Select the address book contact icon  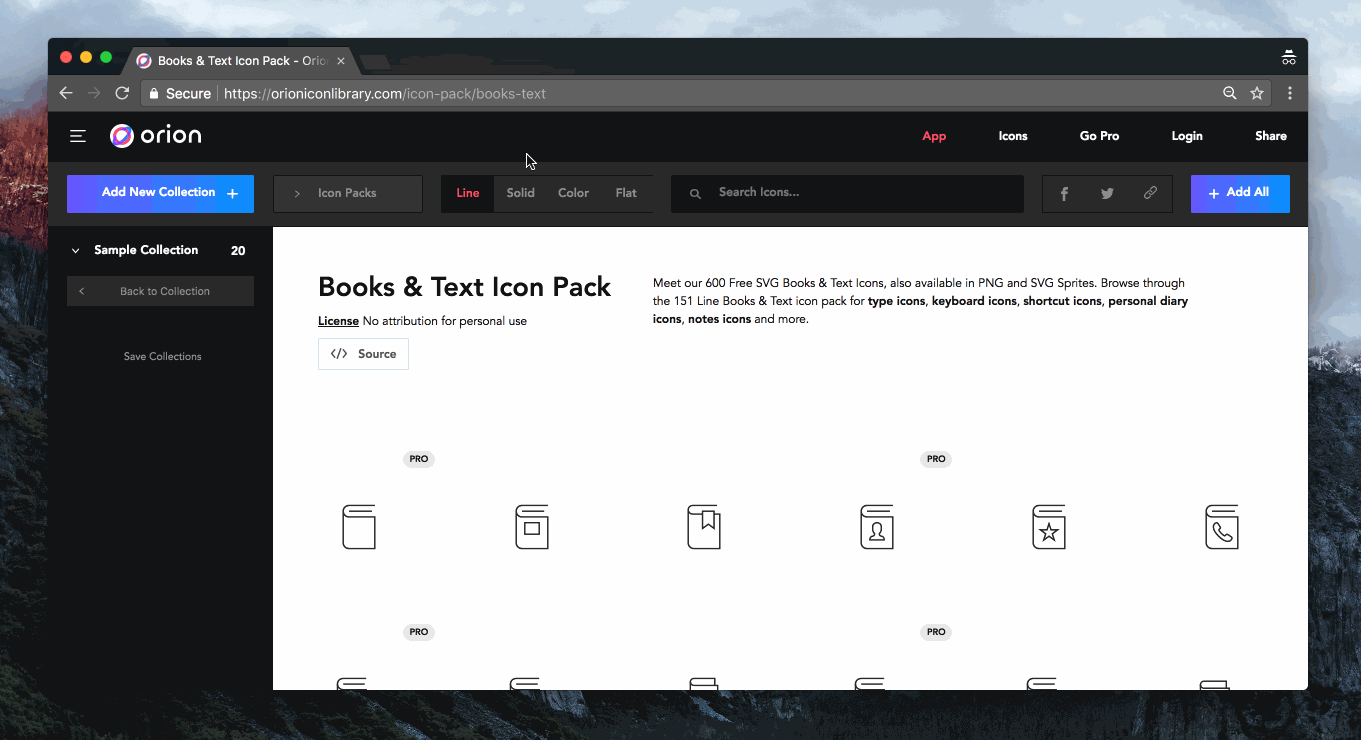(x=877, y=527)
